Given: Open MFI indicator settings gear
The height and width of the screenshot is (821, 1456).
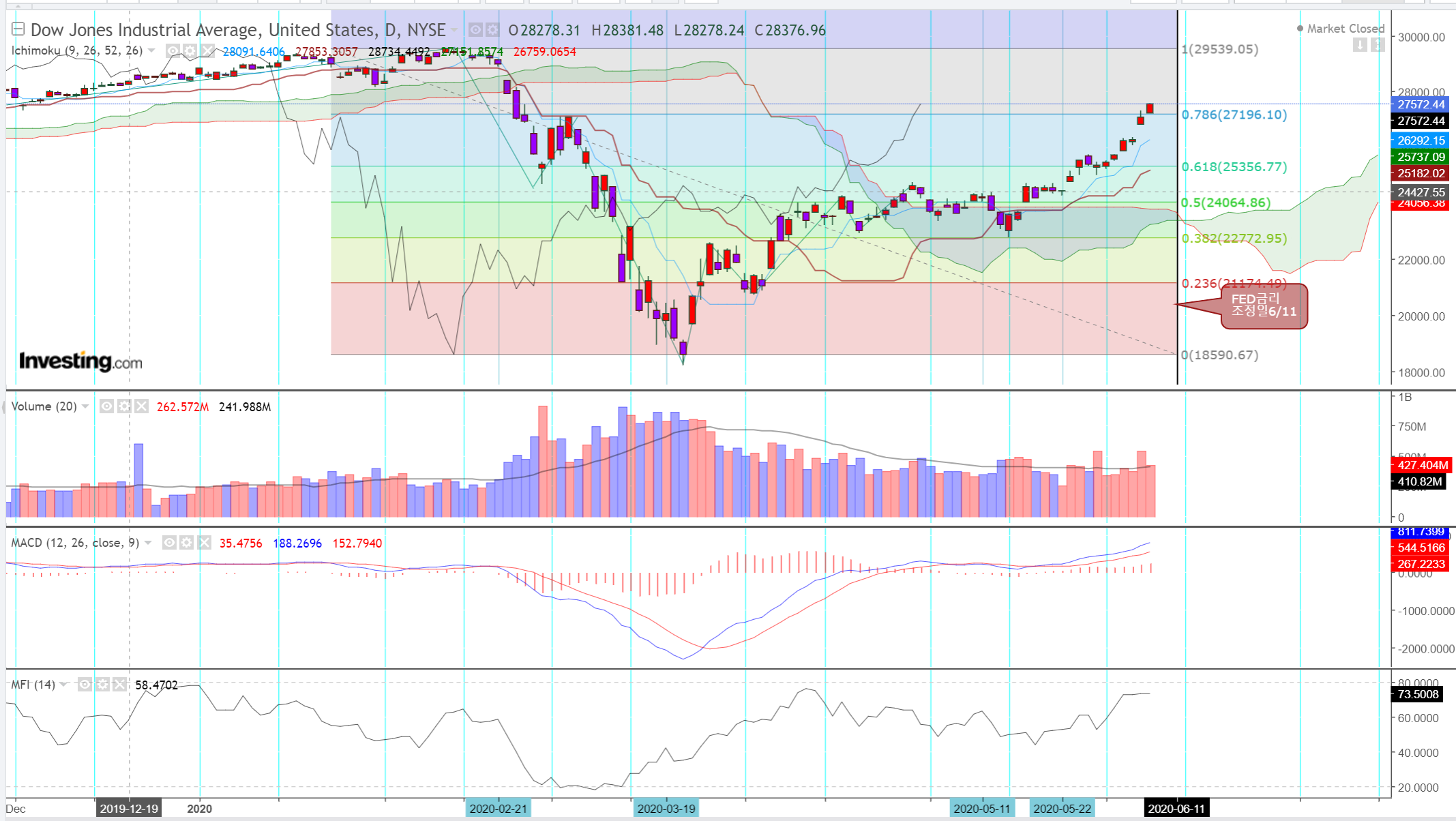Looking at the screenshot, I should (102, 684).
